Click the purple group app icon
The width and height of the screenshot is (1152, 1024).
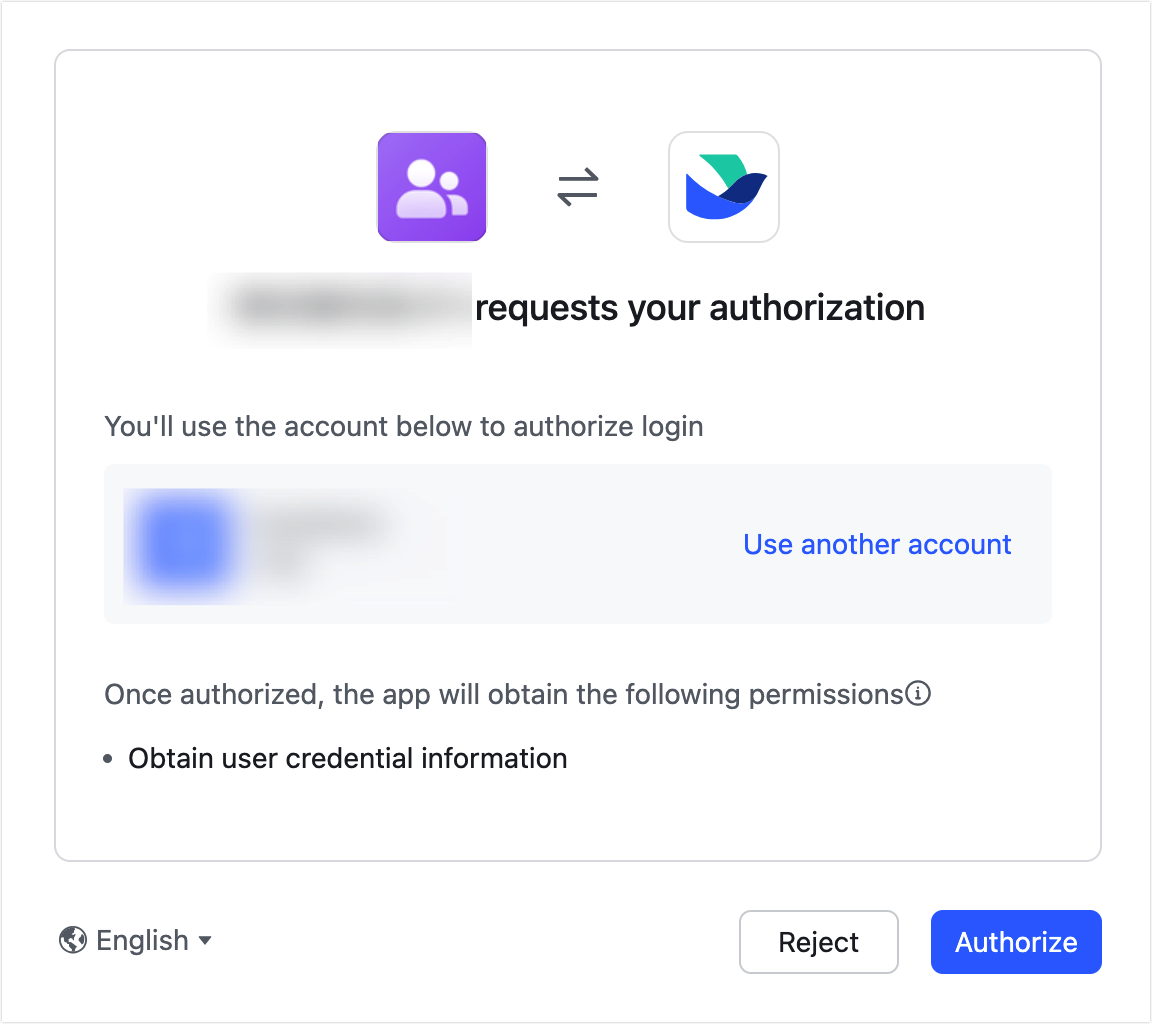[432, 187]
